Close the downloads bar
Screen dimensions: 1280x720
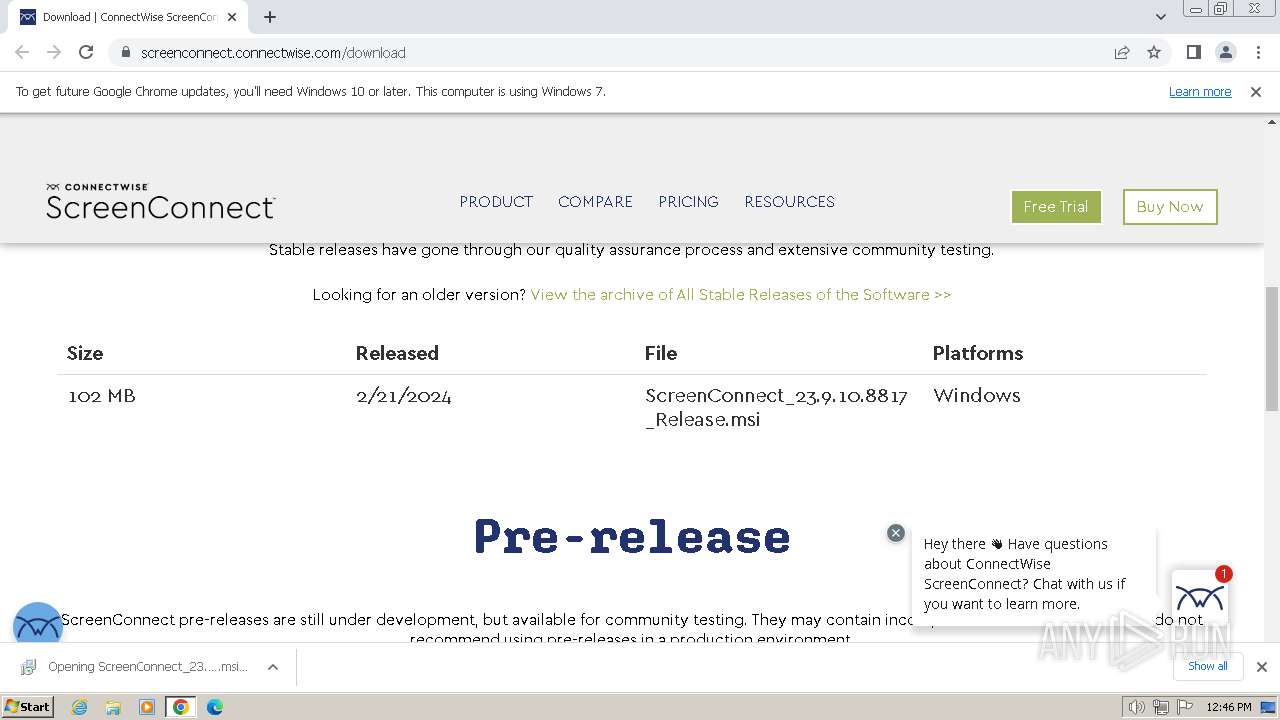(1261, 667)
